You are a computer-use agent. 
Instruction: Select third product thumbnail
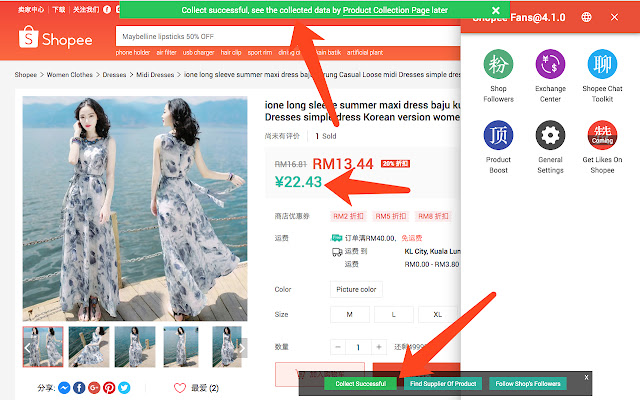135,347
